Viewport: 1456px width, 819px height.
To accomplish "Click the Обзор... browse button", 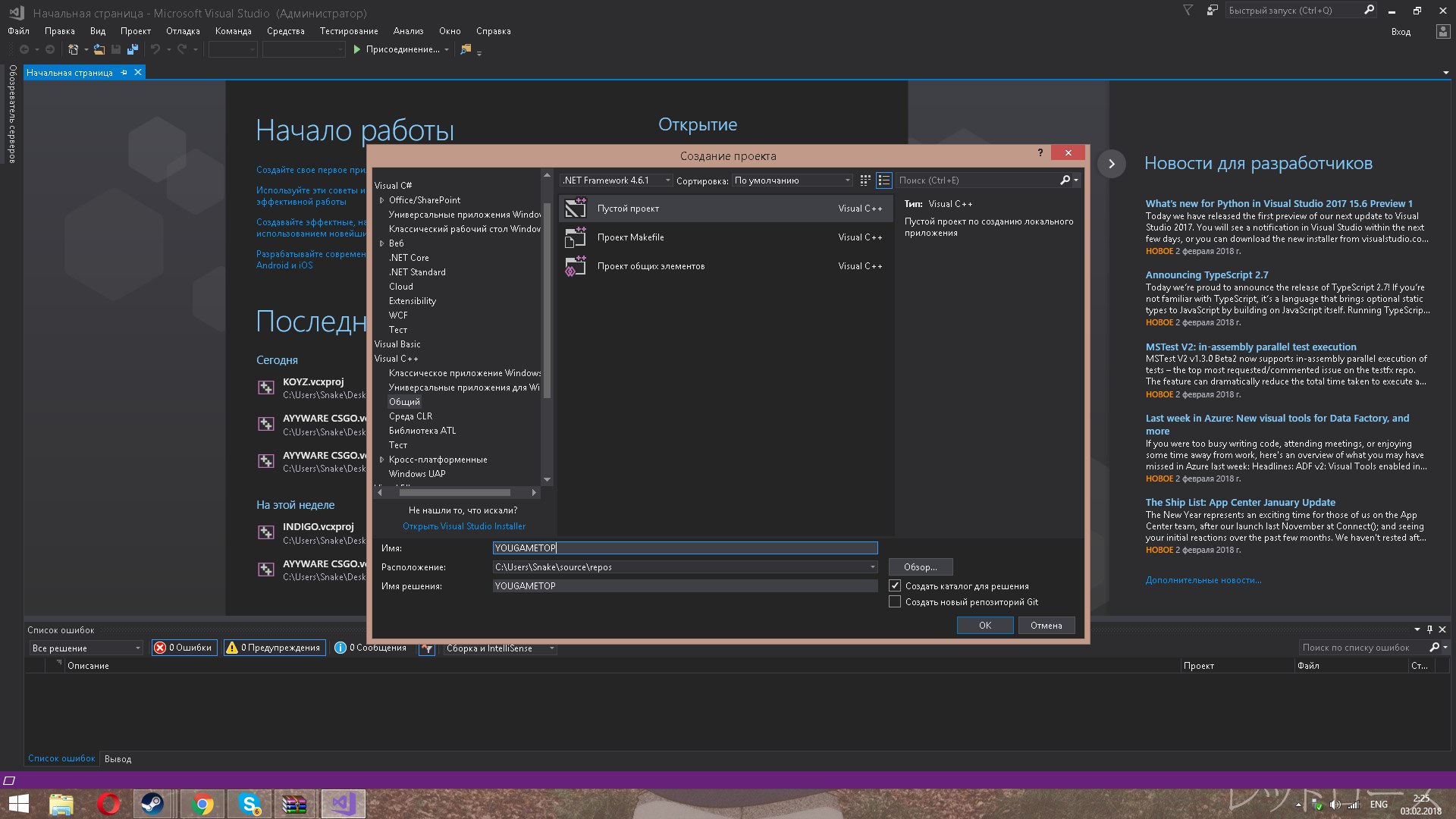I will [x=920, y=567].
